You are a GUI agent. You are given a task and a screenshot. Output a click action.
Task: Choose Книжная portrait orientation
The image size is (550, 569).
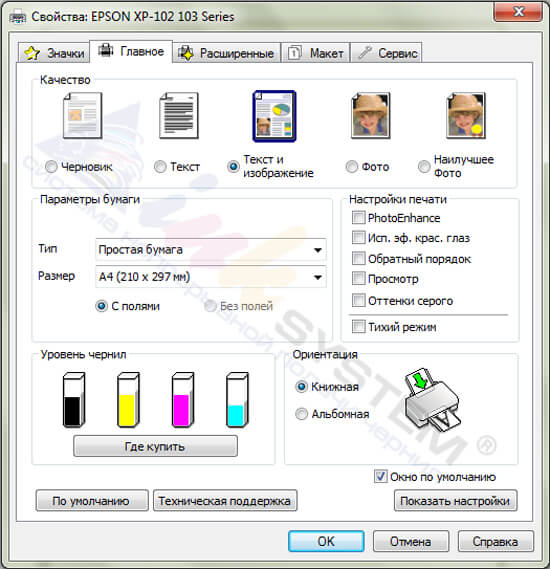click(301, 386)
